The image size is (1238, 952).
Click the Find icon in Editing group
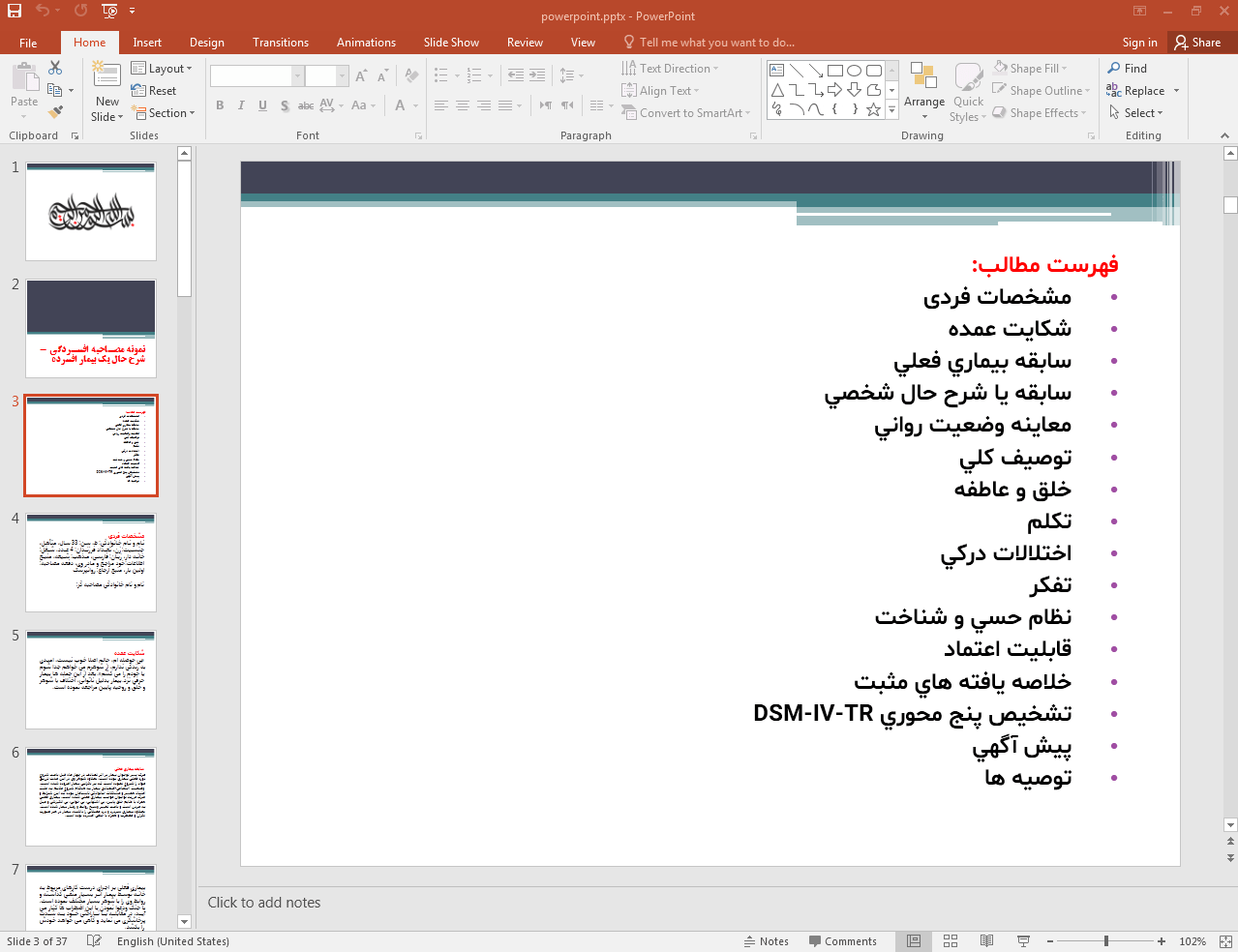(x=1128, y=69)
